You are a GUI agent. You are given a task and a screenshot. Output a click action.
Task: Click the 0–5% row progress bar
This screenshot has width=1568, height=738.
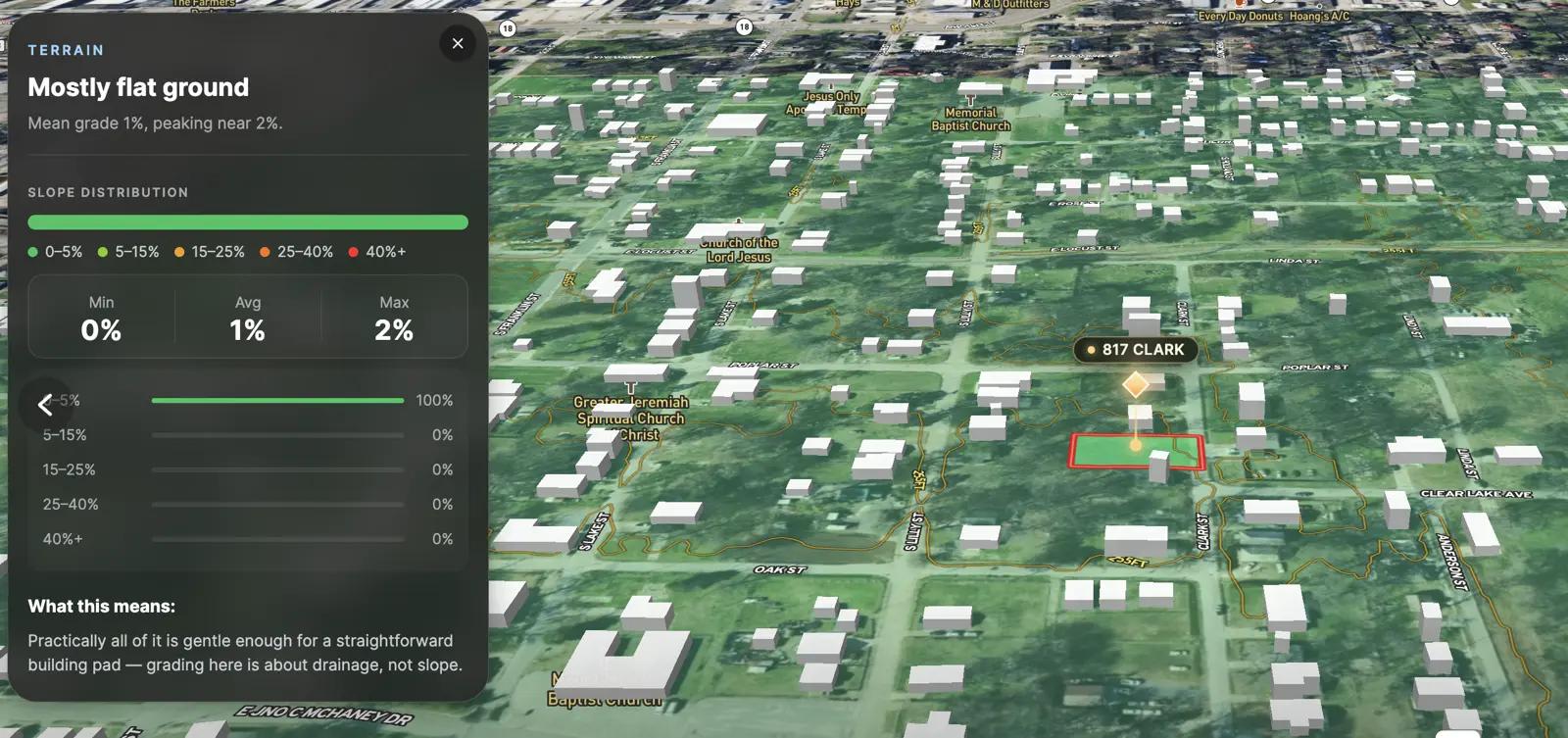click(277, 400)
